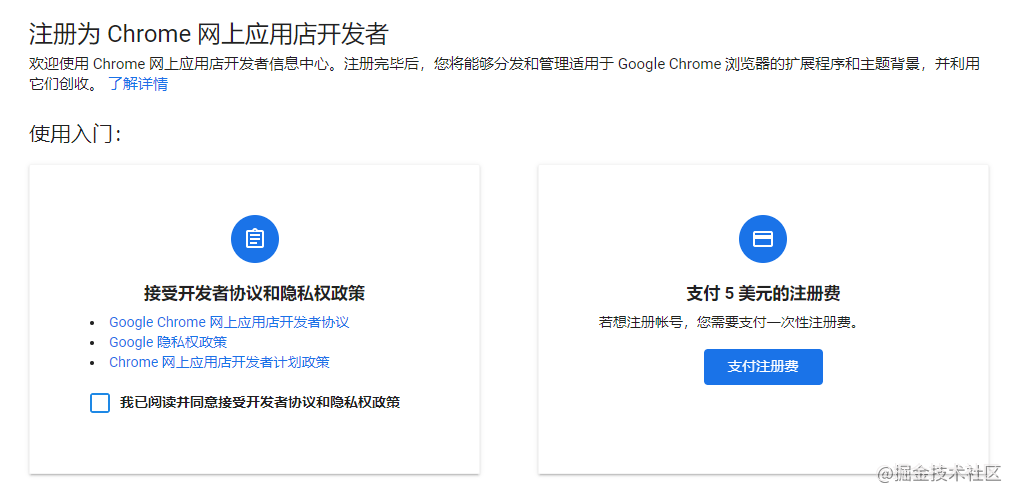Click the 接受开发者协议和隐私权政策 heading

tap(254, 293)
